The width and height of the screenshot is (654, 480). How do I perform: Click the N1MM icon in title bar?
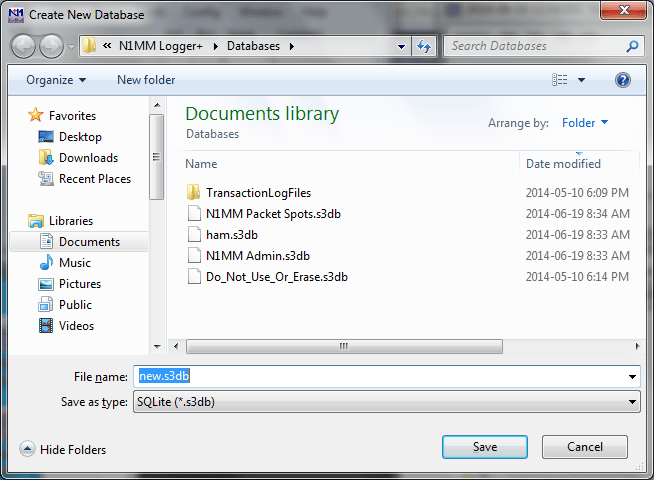pos(16,15)
